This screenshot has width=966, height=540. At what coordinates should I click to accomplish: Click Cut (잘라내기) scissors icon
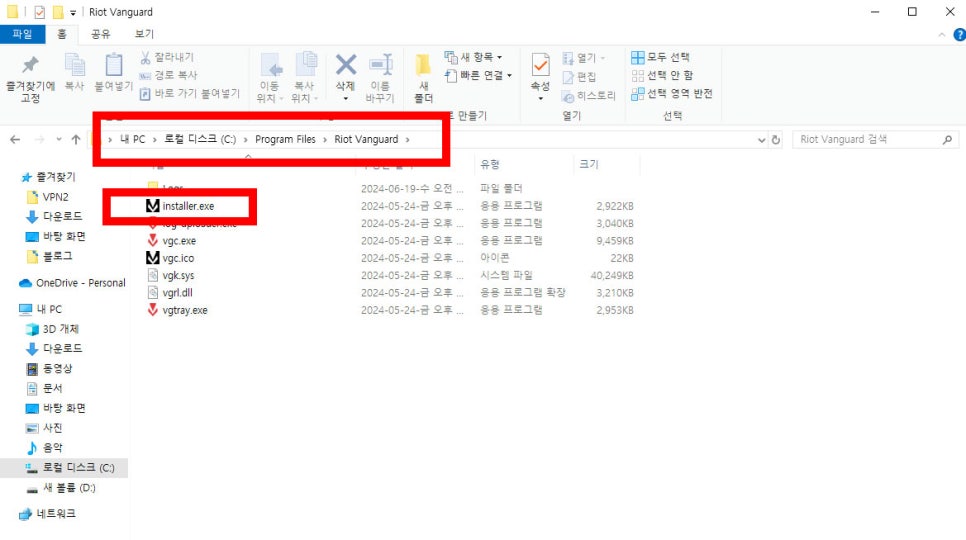pos(145,57)
